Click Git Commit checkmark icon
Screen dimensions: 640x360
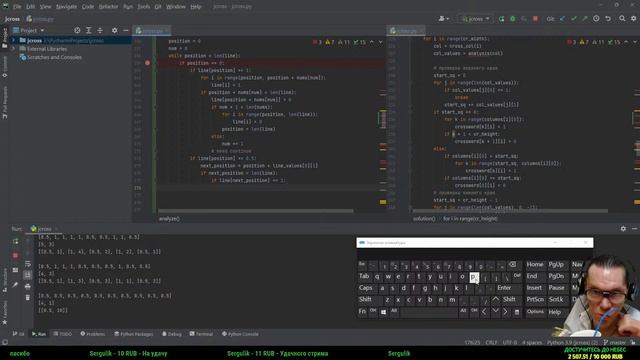tap(574, 19)
